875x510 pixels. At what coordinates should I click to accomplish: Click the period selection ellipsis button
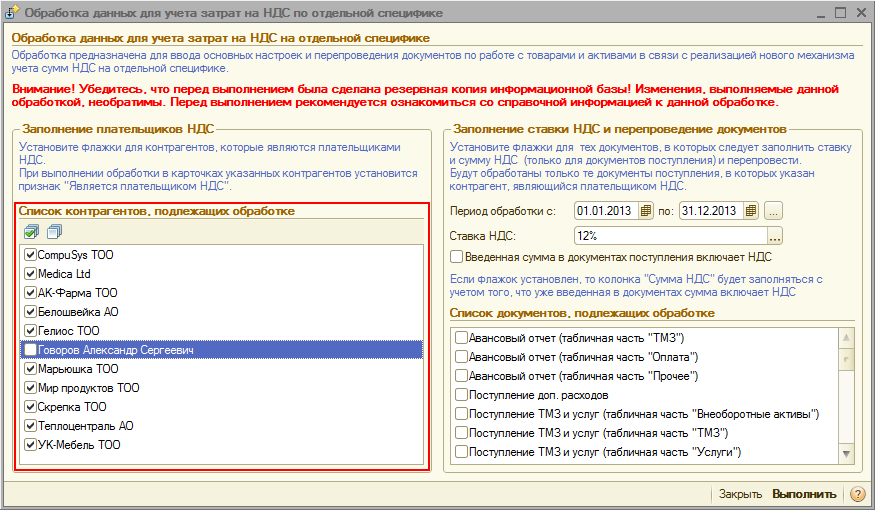point(774,211)
